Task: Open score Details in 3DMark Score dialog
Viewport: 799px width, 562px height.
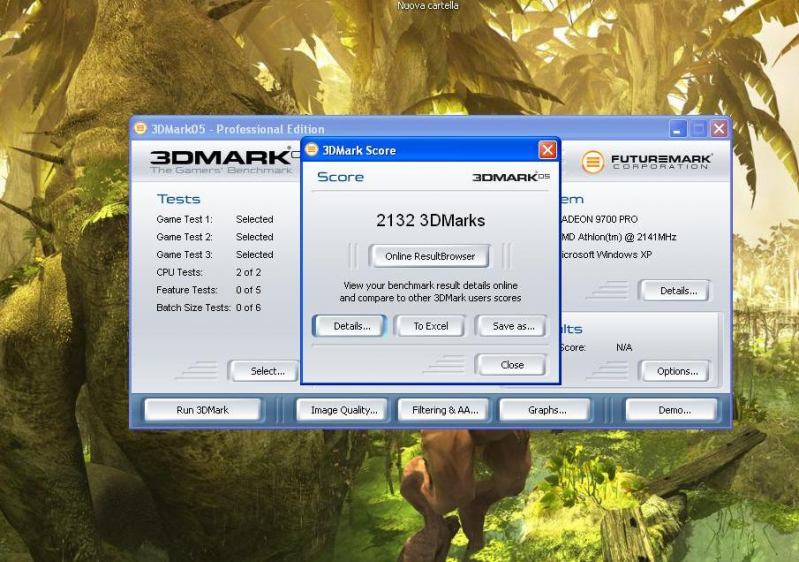Action: click(351, 326)
